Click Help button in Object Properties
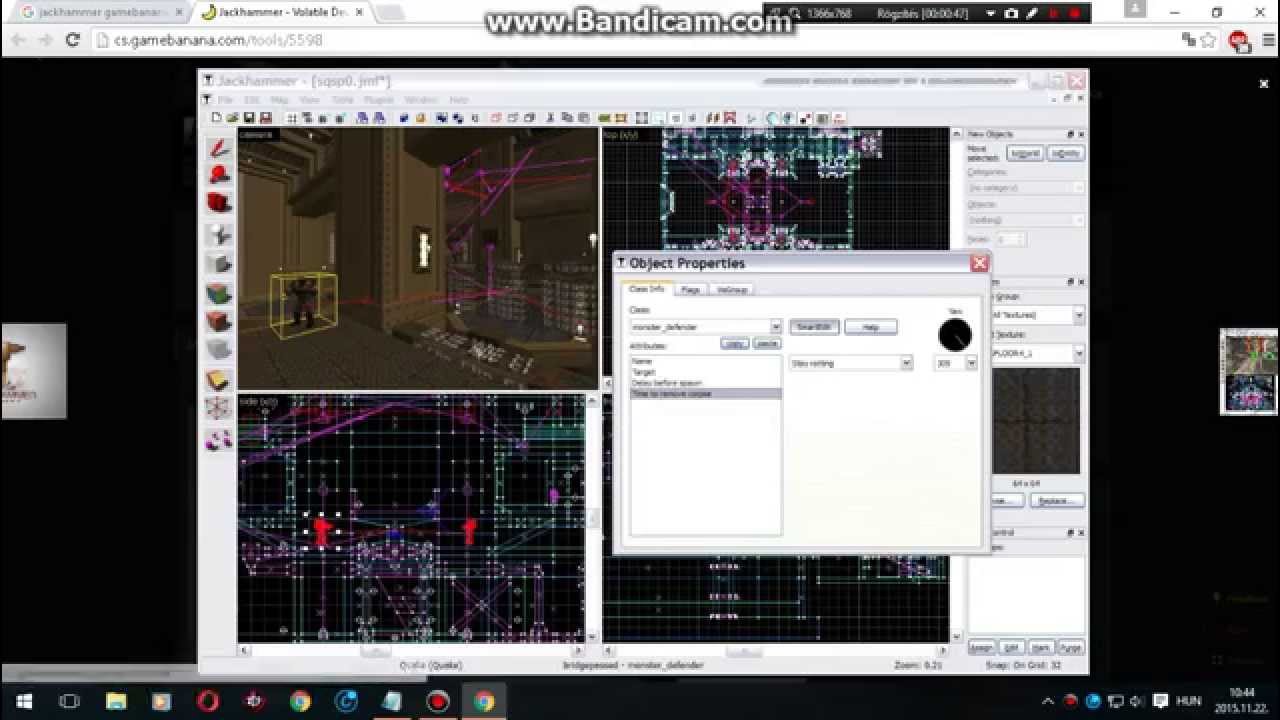Screen dimensions: 1280x720 (870, 327)
